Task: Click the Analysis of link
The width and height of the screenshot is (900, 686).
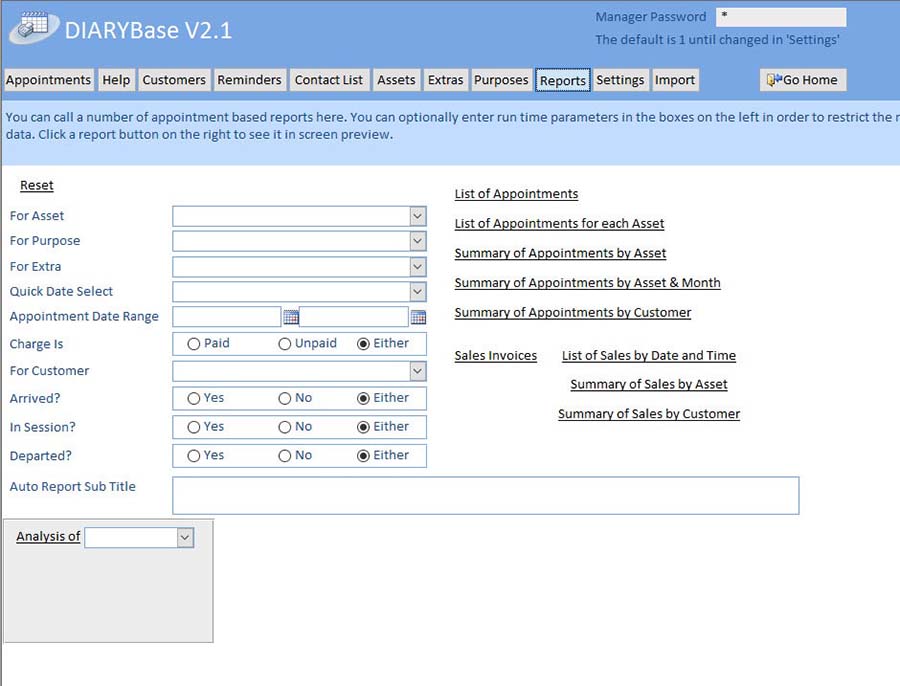Action: (48, 537)
